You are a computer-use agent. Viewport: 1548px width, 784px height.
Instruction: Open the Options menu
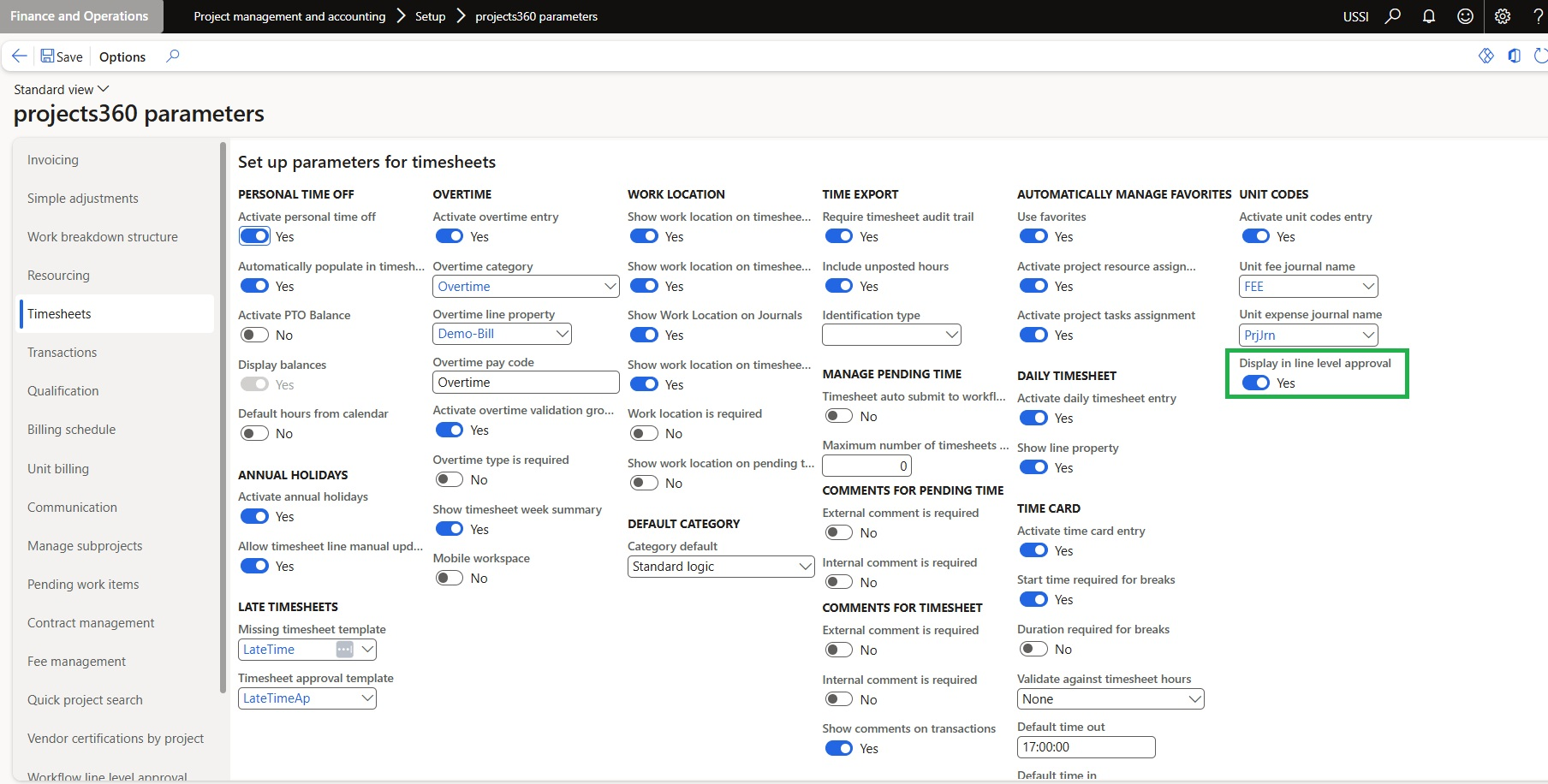point(122,57)
